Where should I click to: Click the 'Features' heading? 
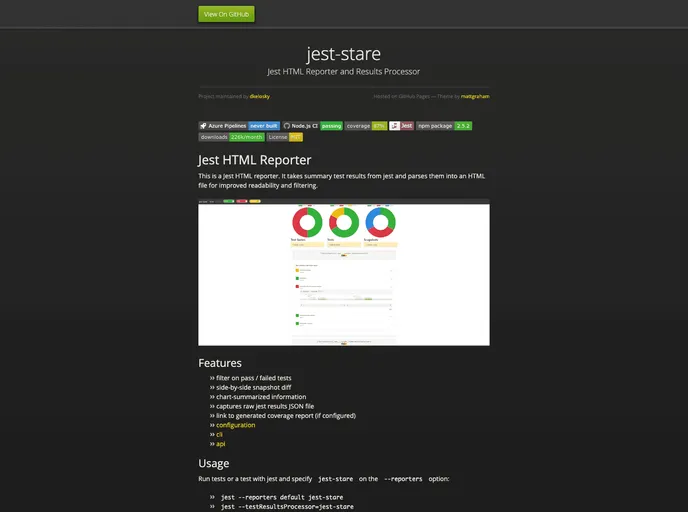coord(220,363)
